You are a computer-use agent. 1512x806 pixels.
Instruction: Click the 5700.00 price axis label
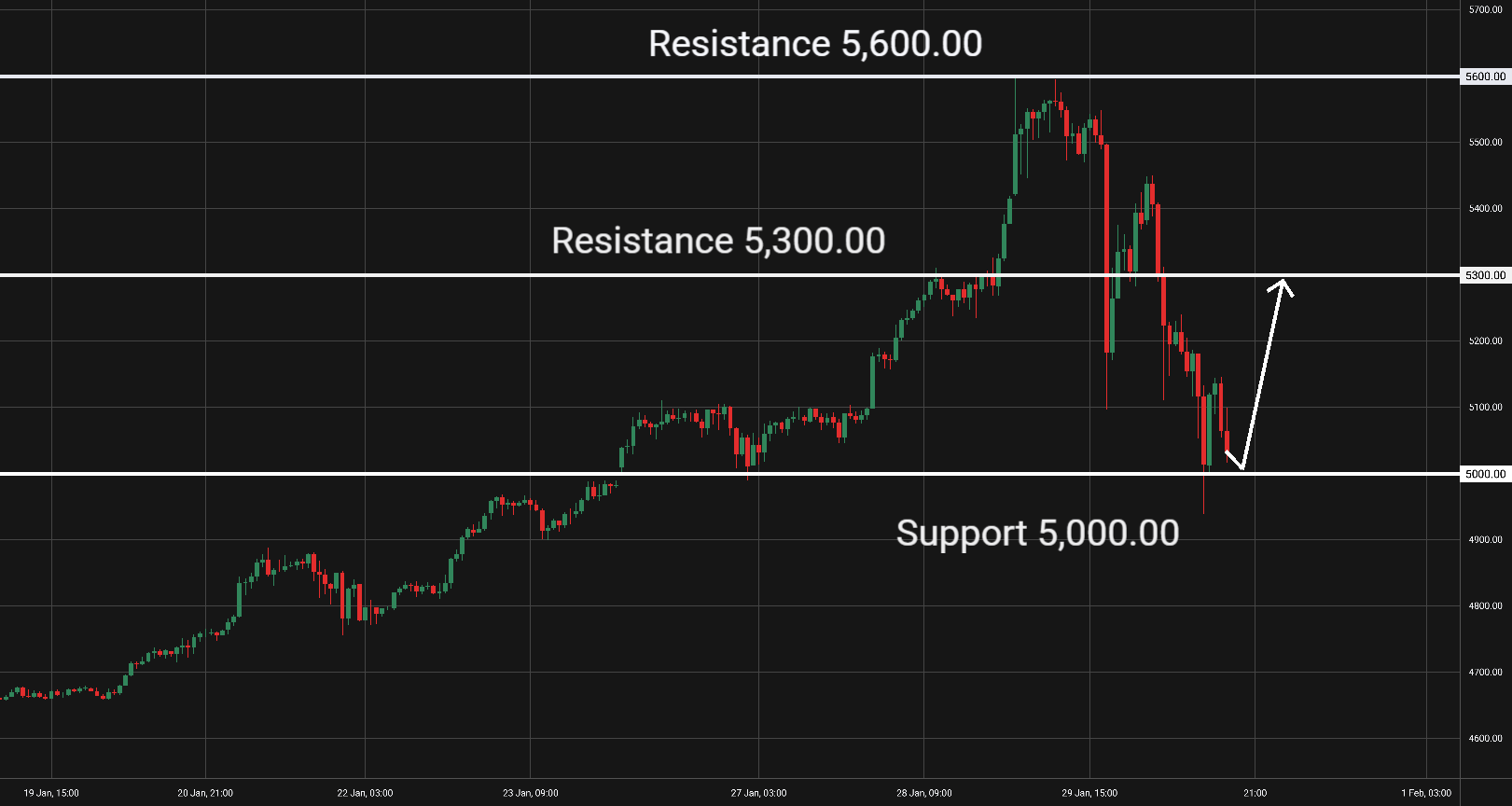click(x=1485, y=9)
